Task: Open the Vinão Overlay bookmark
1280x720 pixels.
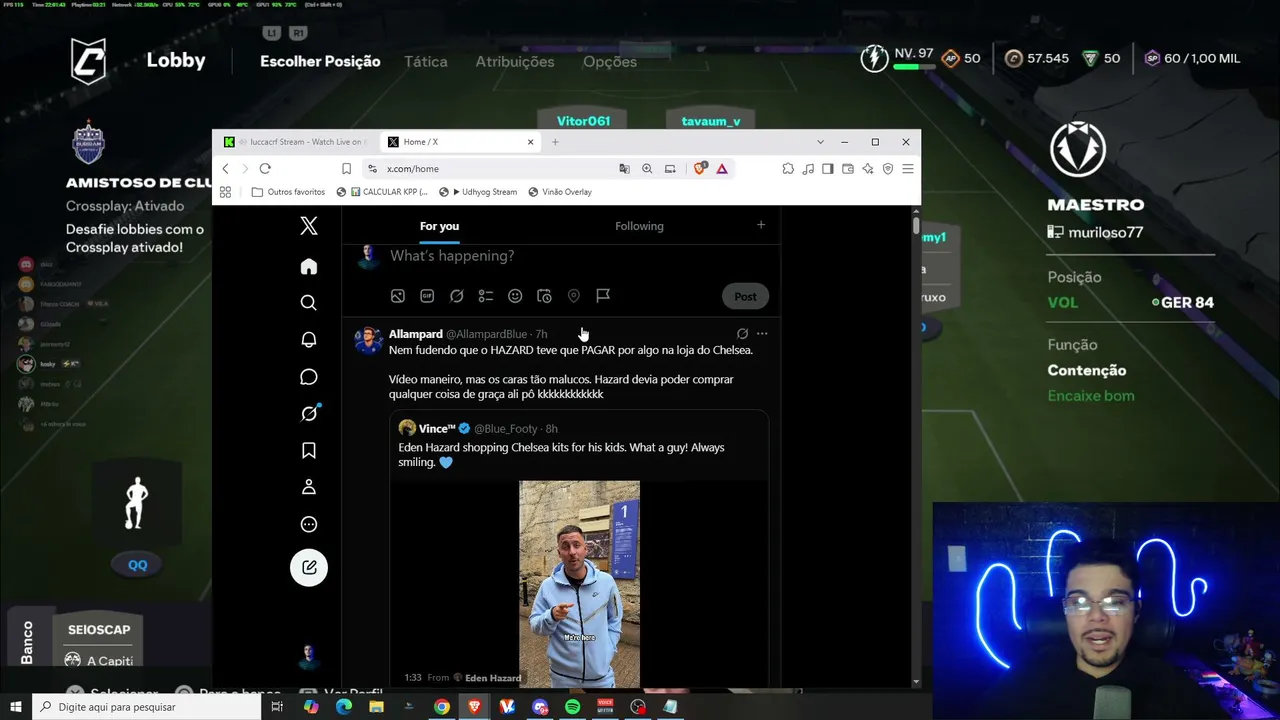Action: tap(560, 192)
